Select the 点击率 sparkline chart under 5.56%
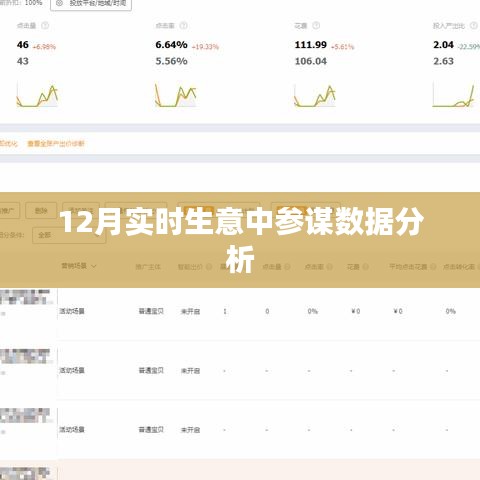The image size is (480, 480). point(176,95)
